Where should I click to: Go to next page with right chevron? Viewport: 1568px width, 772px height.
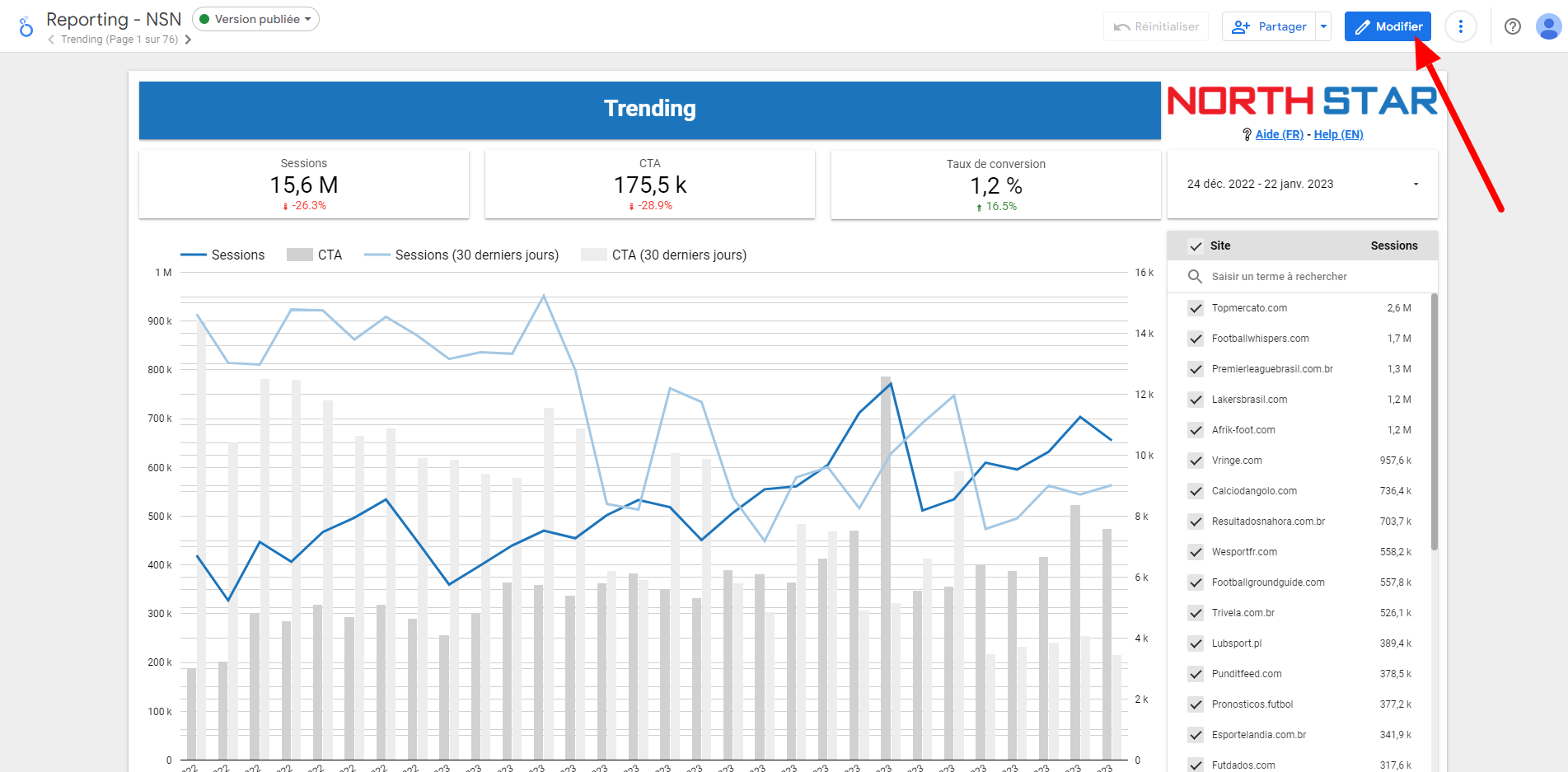click(x=188, y=40)
